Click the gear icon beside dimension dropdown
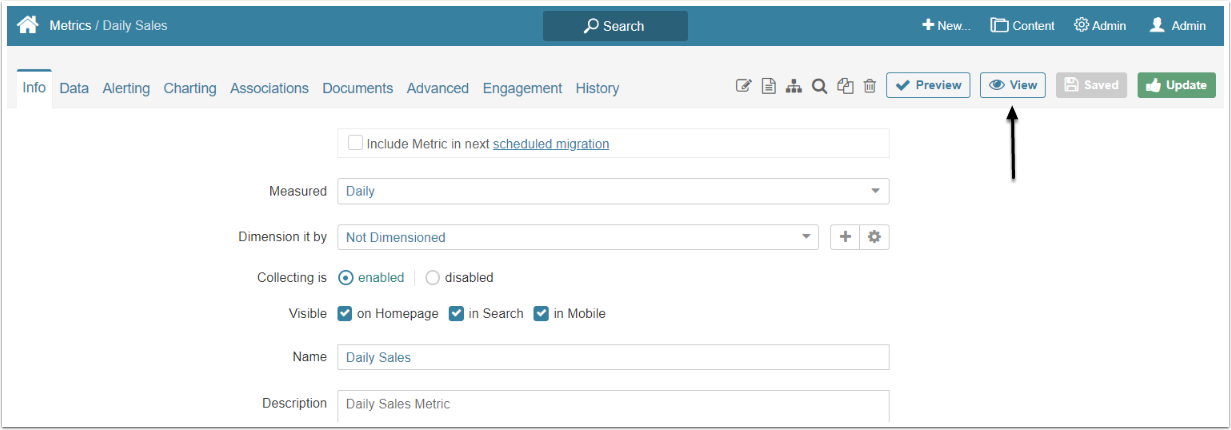 point(875,237)
